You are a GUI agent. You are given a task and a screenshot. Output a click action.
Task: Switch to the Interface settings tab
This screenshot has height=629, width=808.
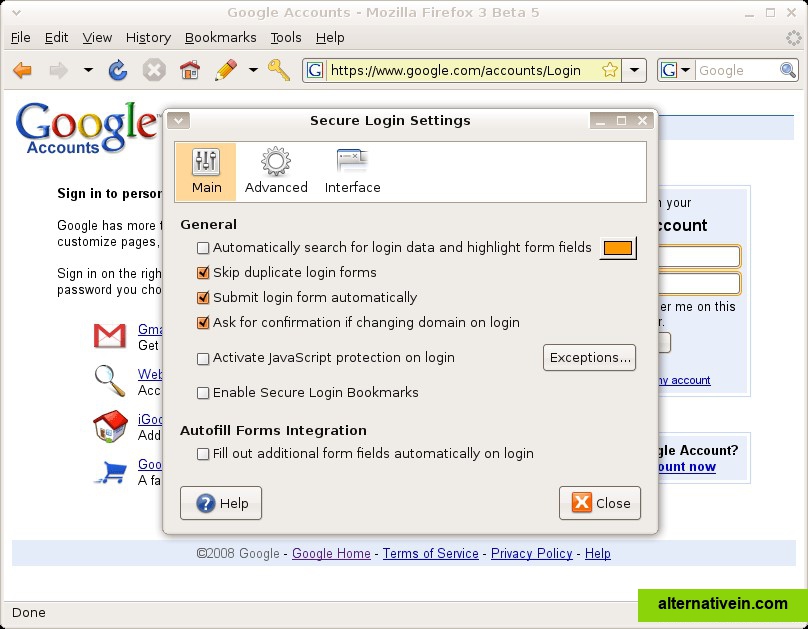tap(352, 171)
